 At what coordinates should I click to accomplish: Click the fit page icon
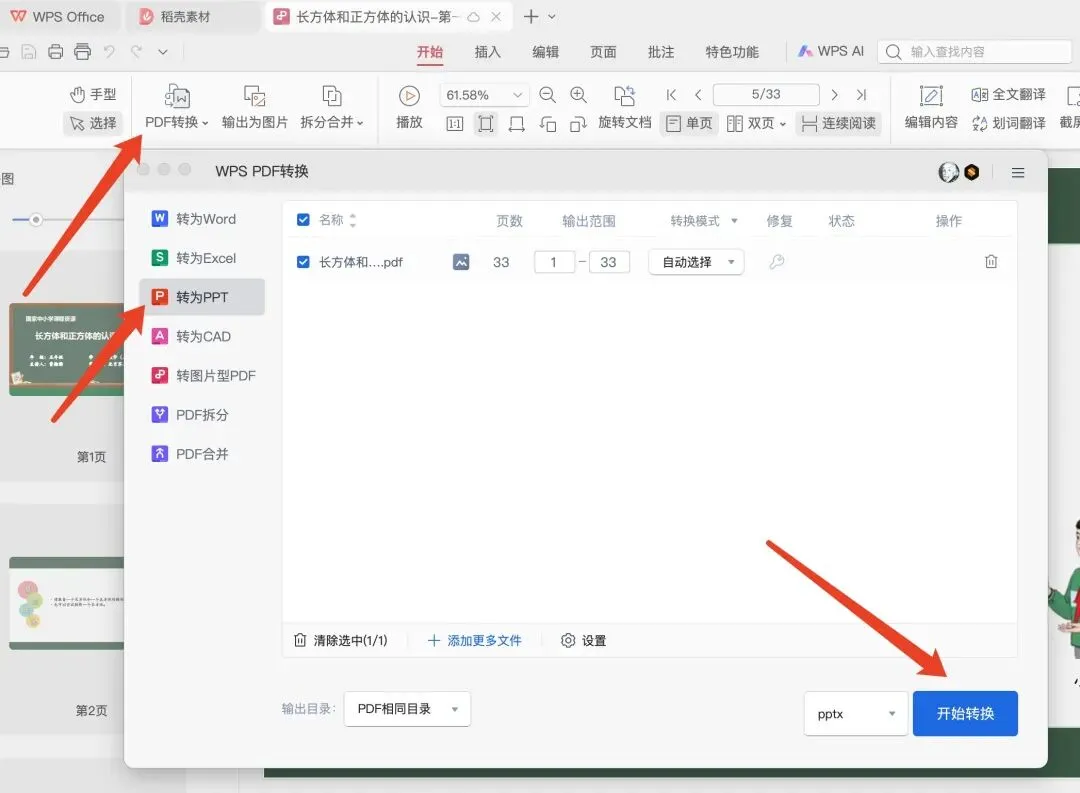point(486,124)
